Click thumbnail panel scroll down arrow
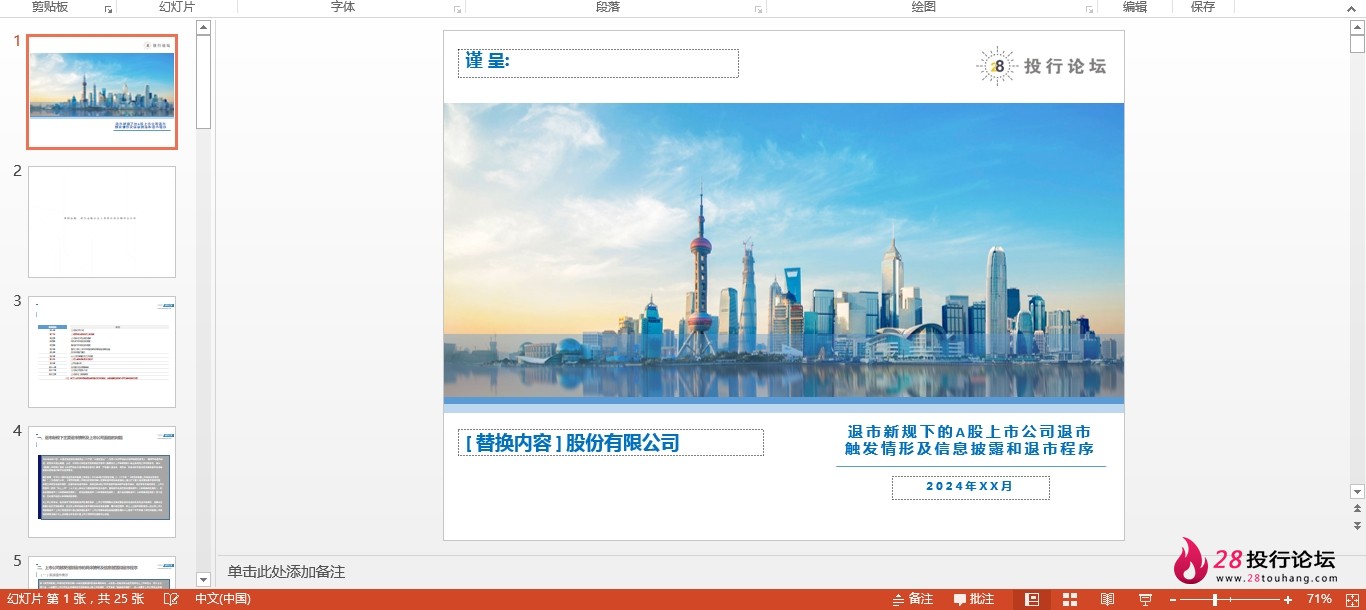This screenshot has height=610, width=1366. tap(204, 580)
